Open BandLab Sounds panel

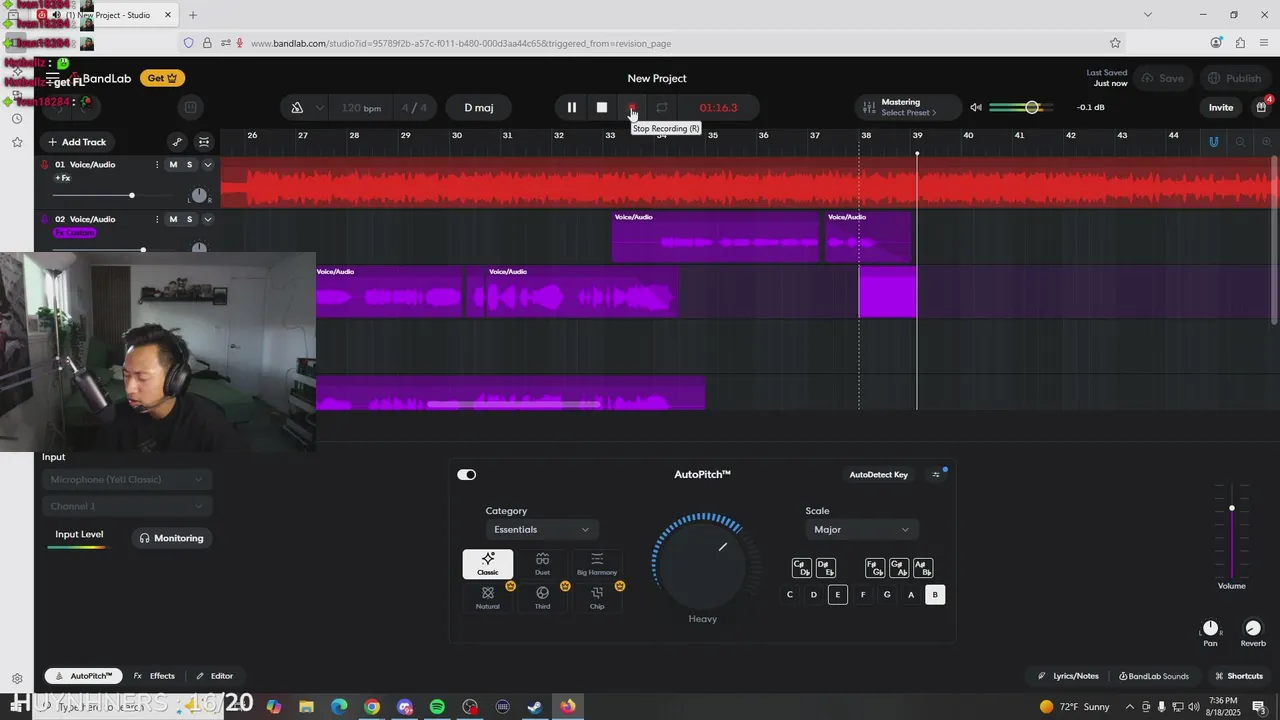pos(1154,676)
